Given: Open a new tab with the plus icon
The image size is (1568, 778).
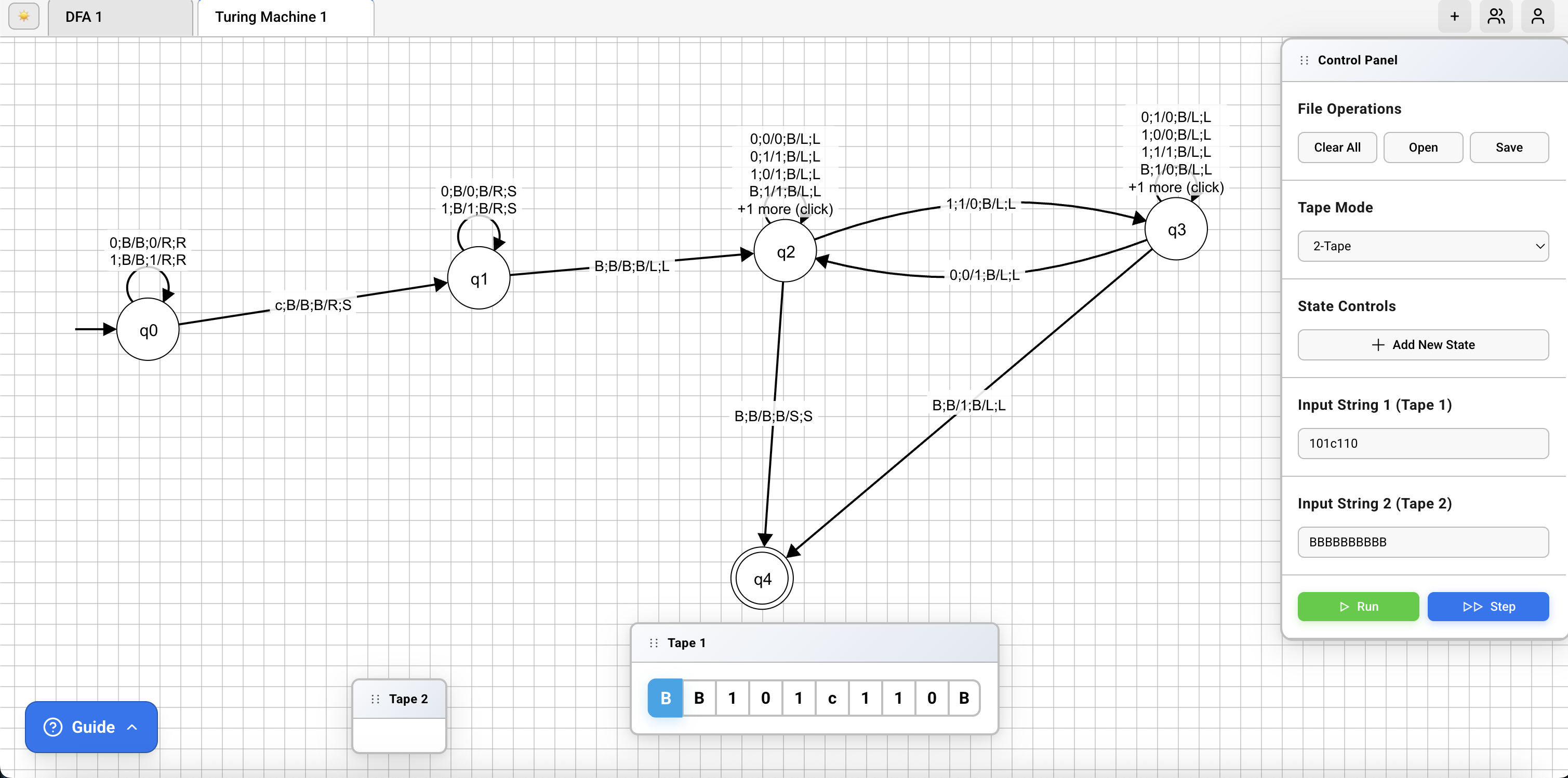Looking at the screenshot, I should pos(1454,17).
